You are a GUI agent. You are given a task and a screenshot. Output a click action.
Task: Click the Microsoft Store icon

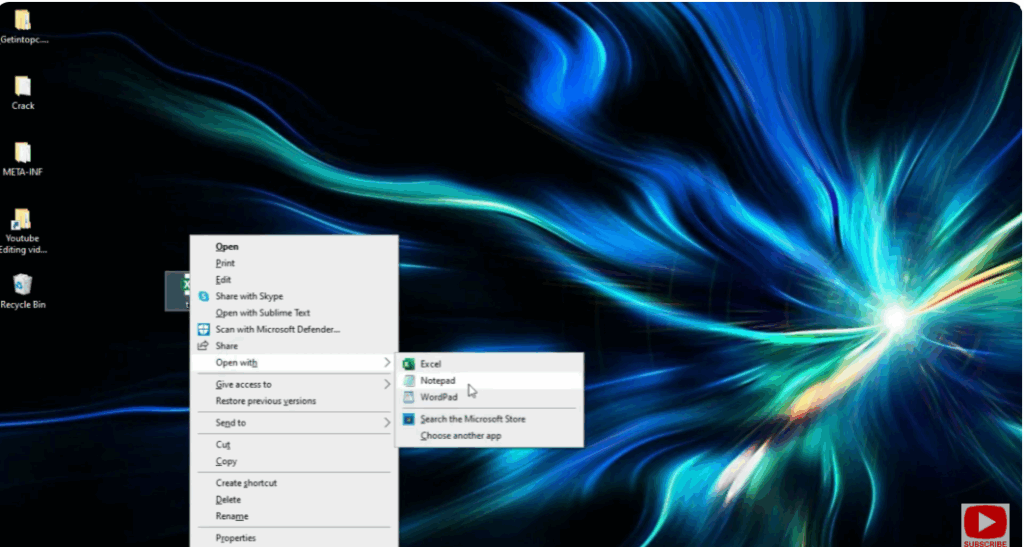coord(409,419)
